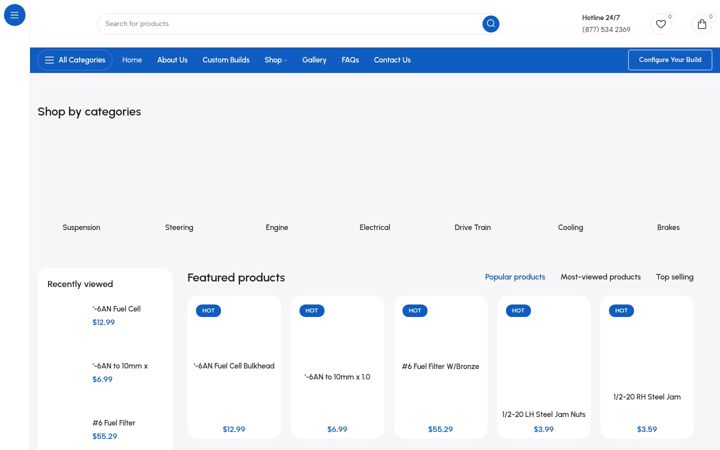Open 1/2-20 LH Steel Jam Nuts product
720x450 pixels.
point(544,414)
